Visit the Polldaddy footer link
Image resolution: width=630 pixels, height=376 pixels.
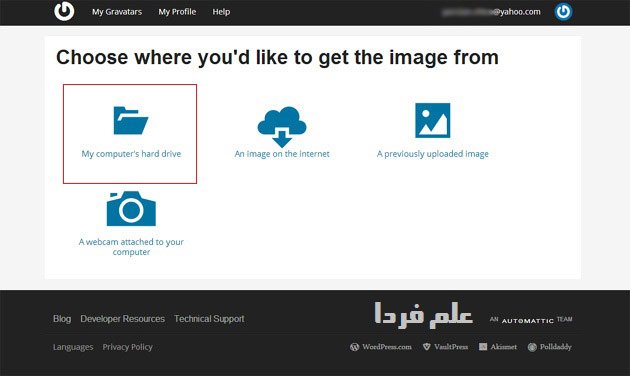point(550,347)
